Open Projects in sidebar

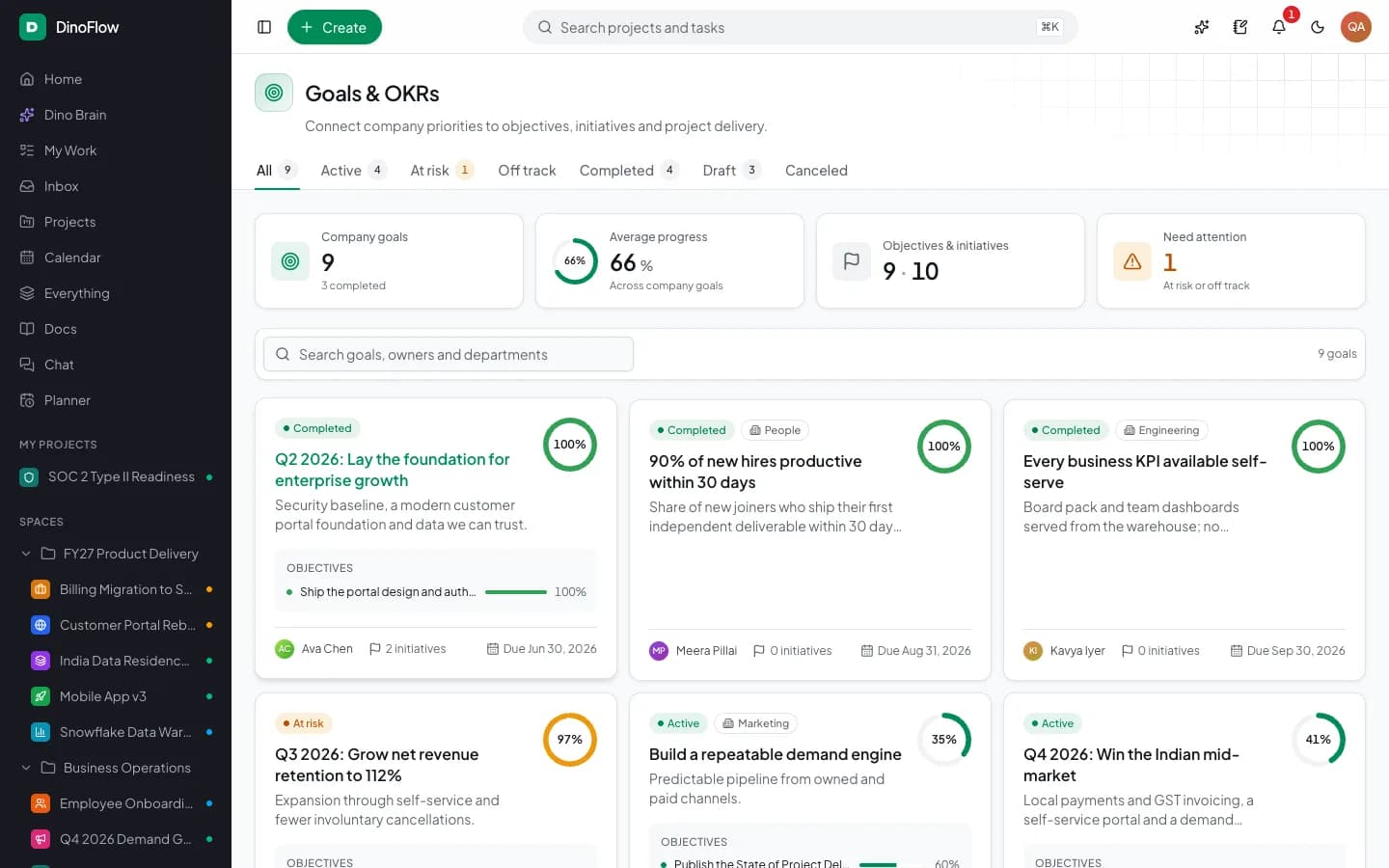(116, 222)
